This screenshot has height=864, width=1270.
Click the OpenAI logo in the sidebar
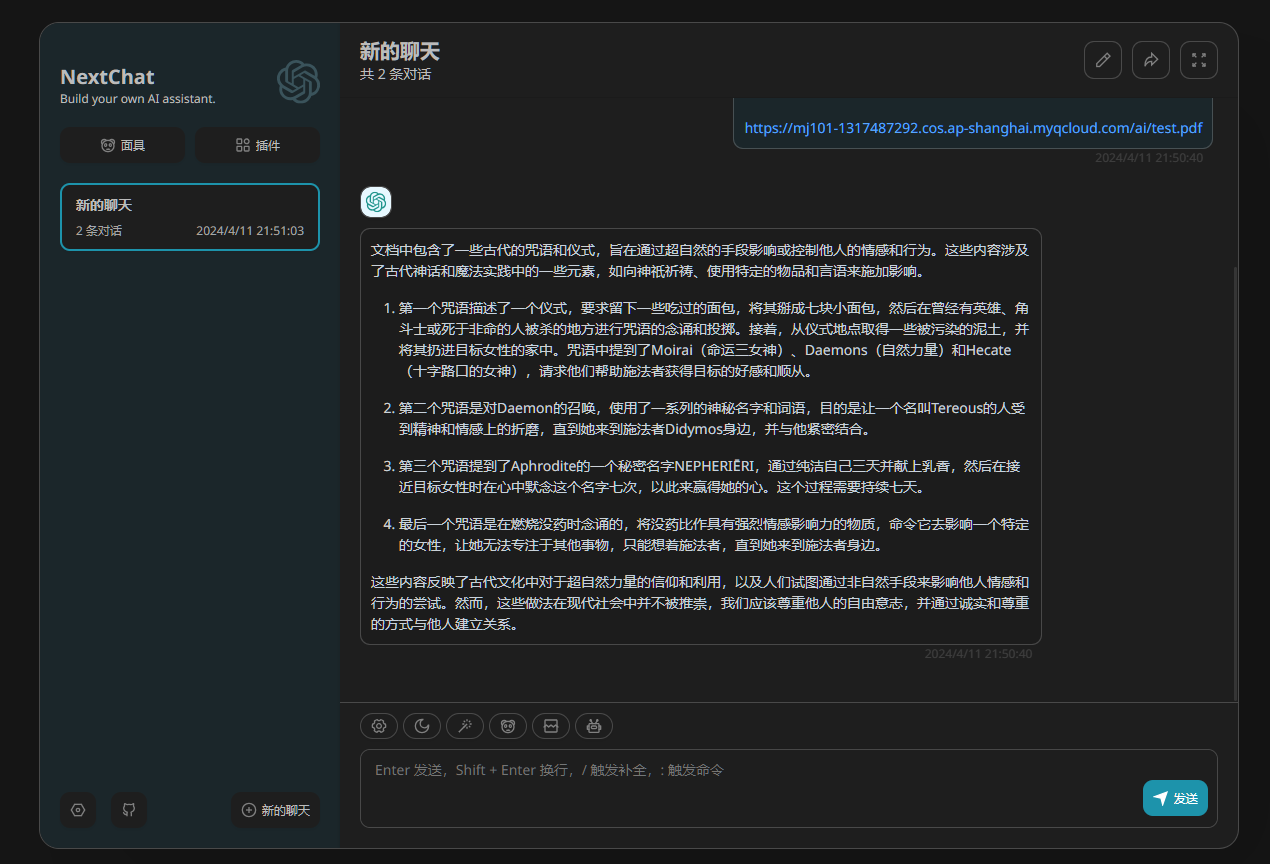click(298, 82)
